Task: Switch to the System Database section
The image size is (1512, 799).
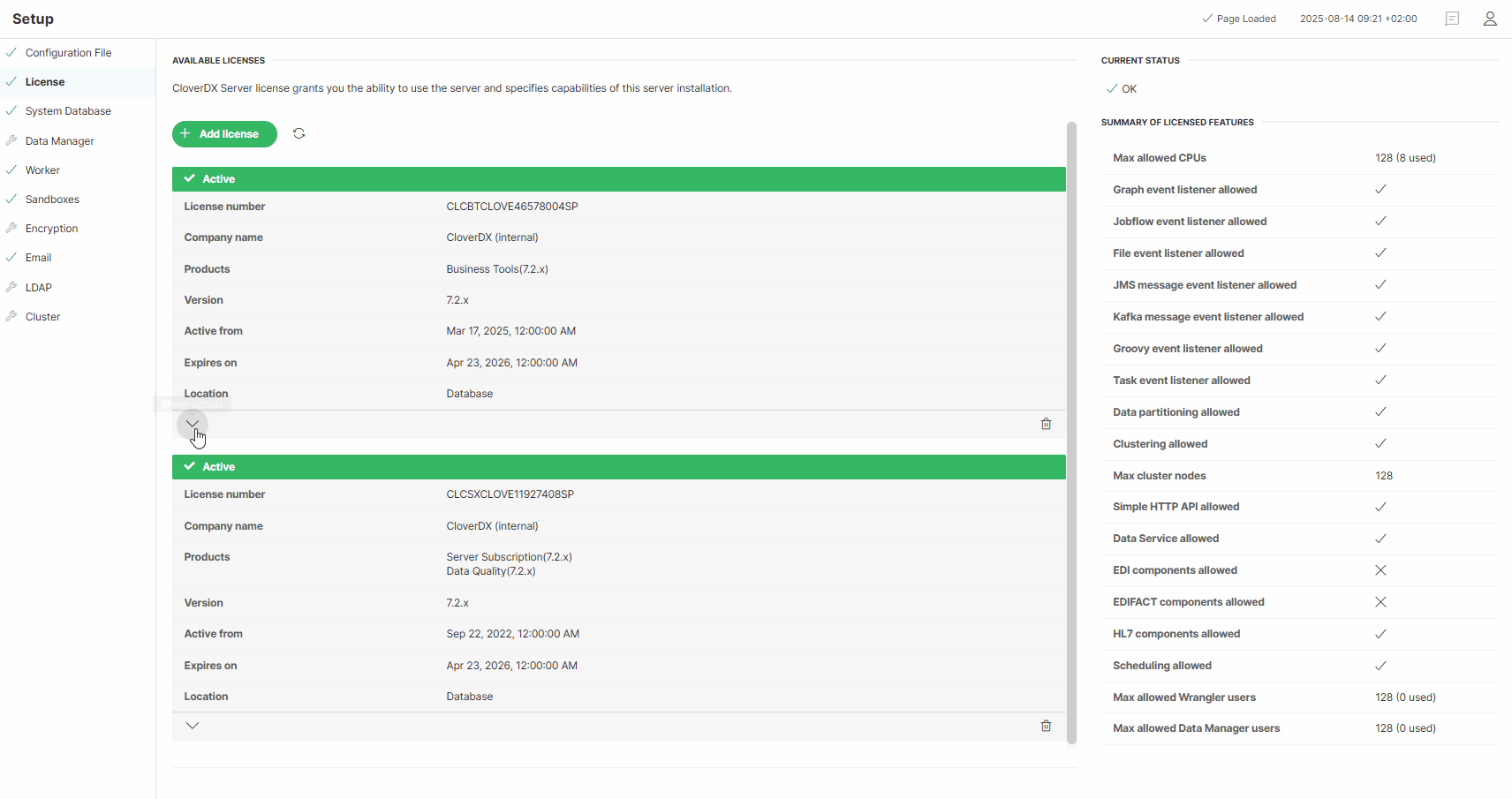Action: coord(68,110)
